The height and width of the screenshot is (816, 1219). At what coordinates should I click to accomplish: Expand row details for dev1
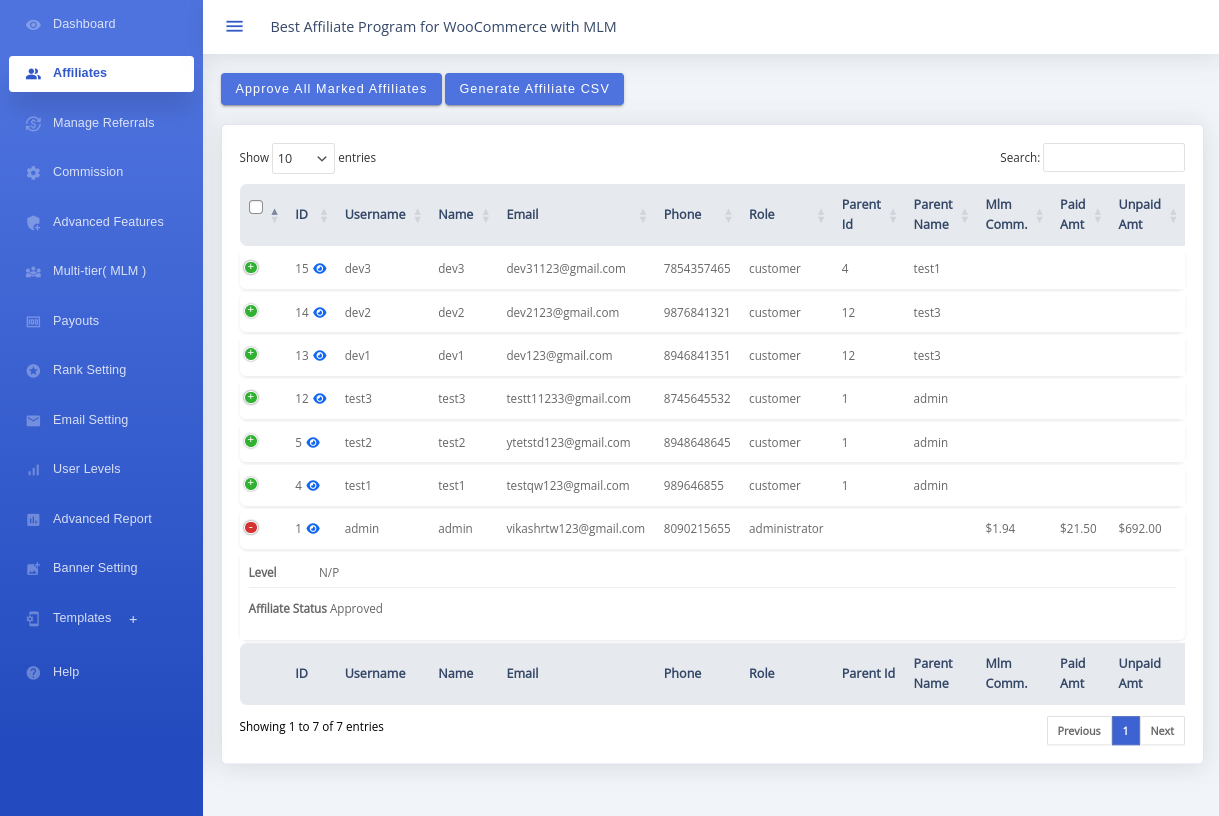pyautogui.click(x=251, y=354)
